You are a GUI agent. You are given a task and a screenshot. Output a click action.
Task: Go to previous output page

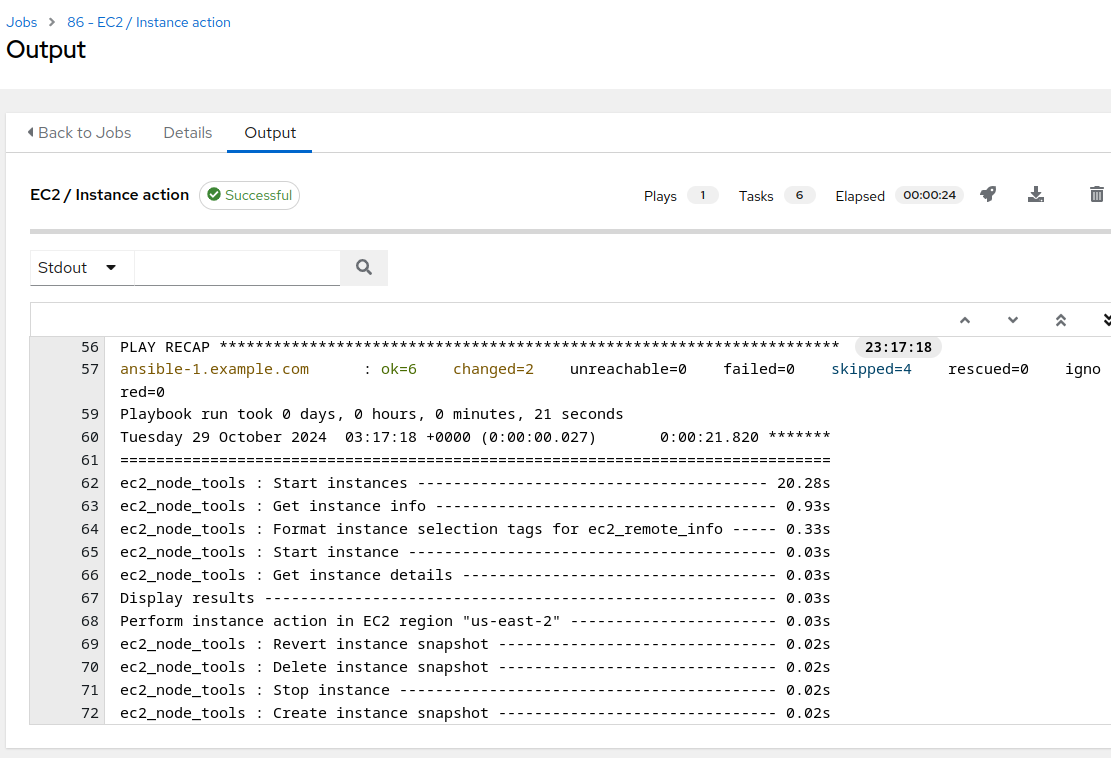[964, 320]
